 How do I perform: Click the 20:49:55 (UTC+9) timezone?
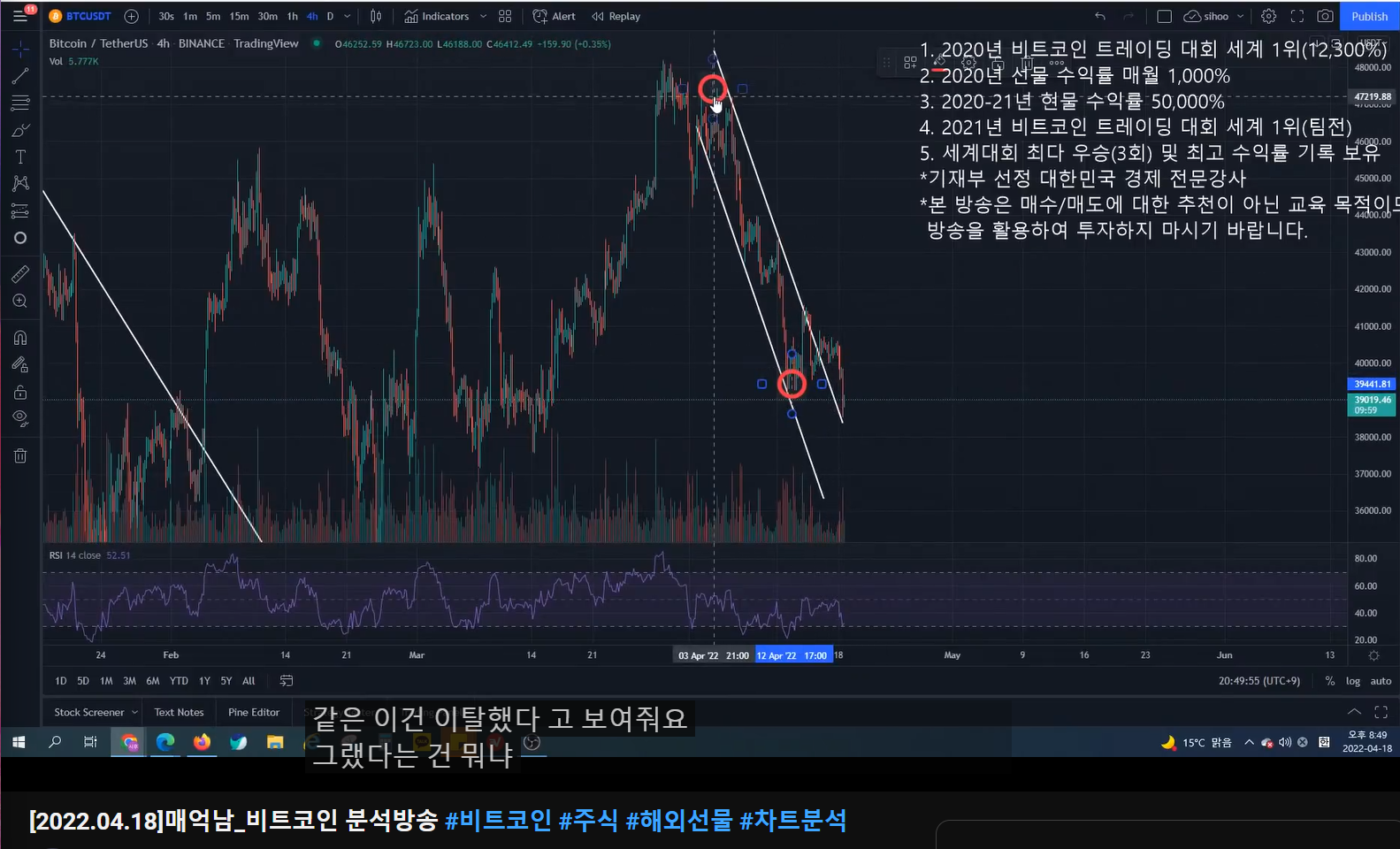pyautogui.click(x=1259, y=681)
